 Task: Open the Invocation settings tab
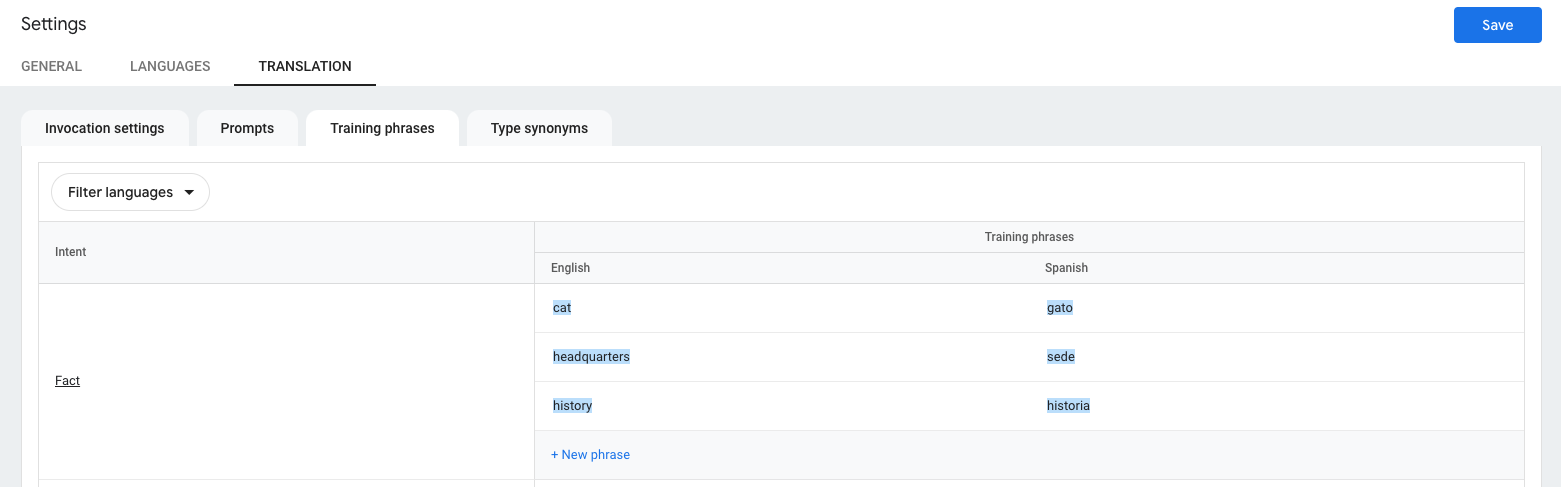click(x=105, y=128)
